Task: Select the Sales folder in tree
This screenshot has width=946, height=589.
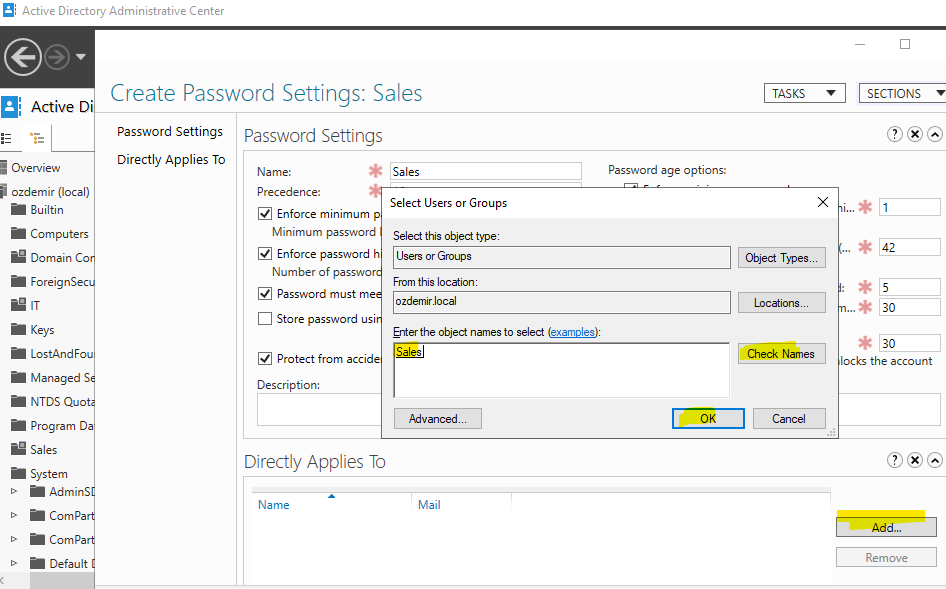Action: 43,450
